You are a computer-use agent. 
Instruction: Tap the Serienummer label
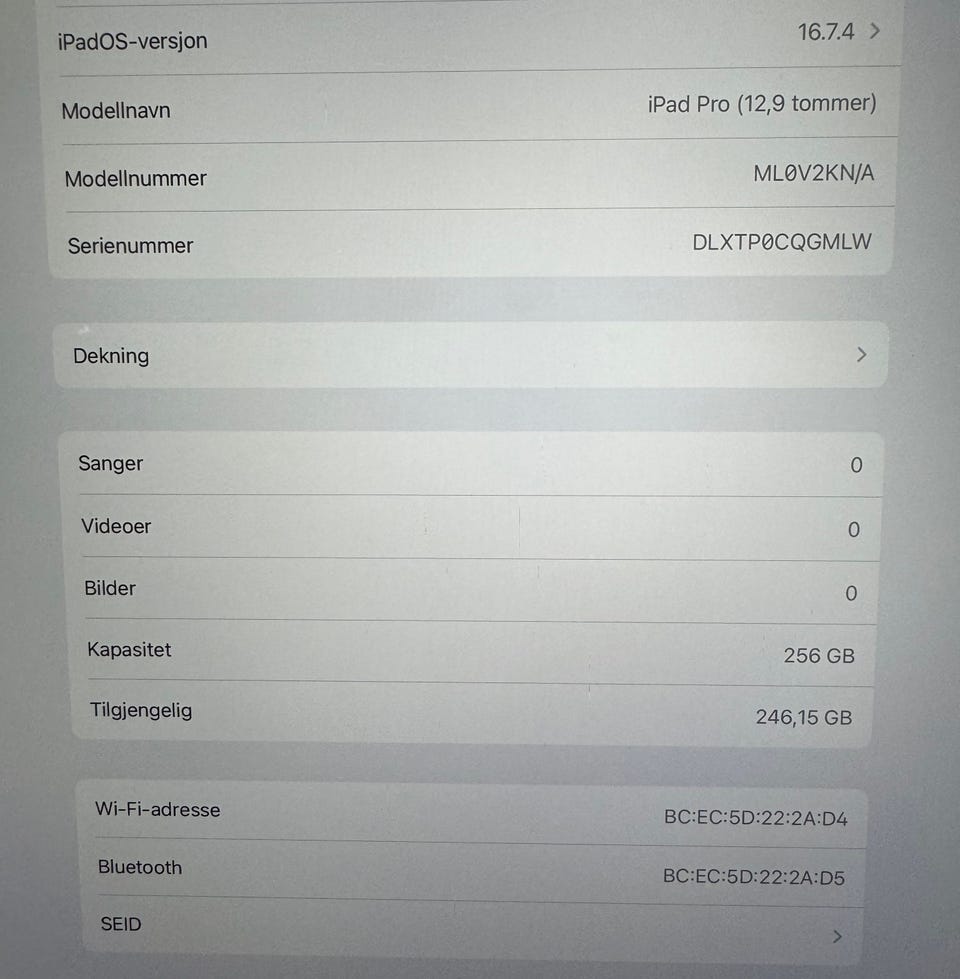[131, 246]
